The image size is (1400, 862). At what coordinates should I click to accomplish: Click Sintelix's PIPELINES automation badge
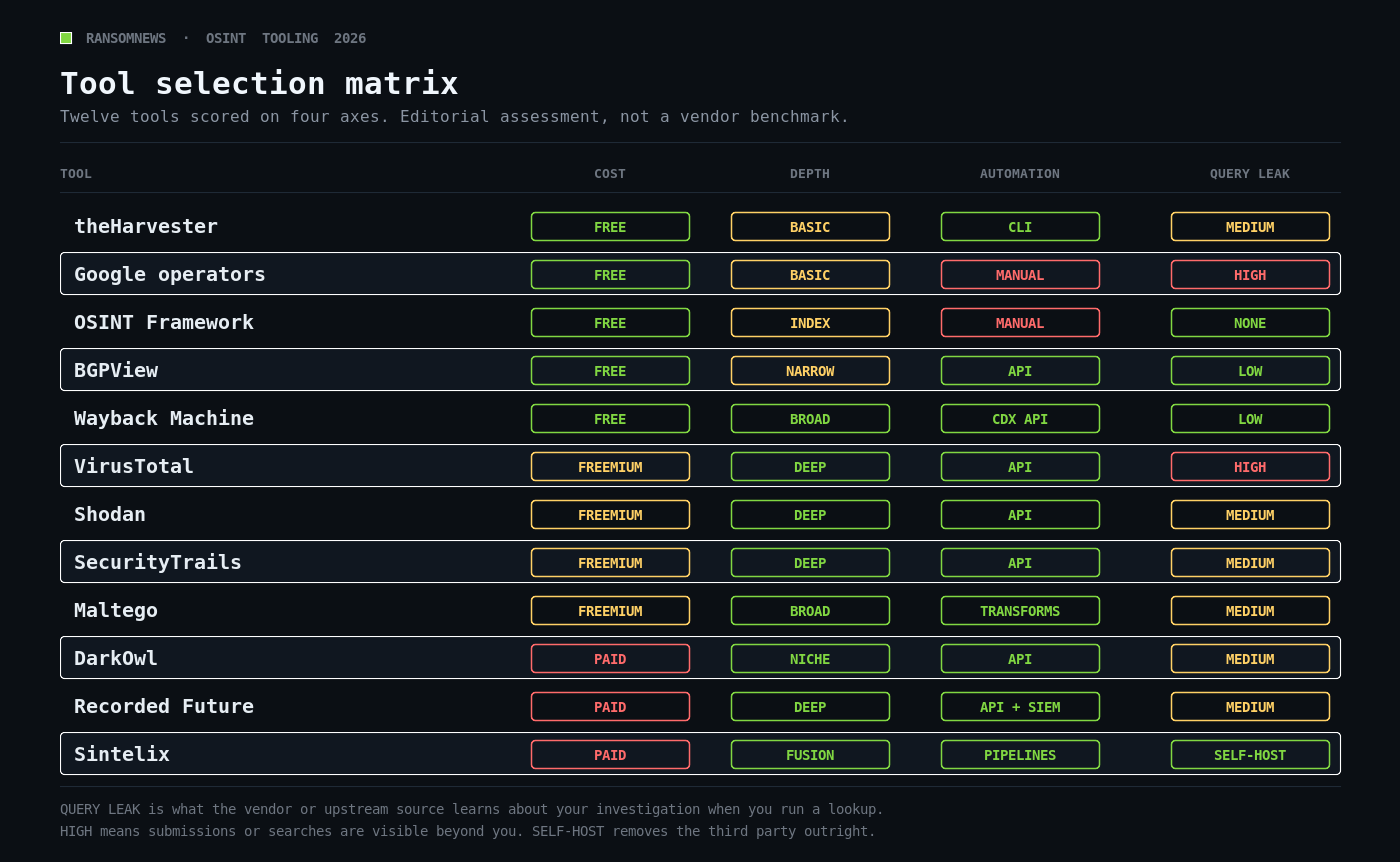point(1020,755)
